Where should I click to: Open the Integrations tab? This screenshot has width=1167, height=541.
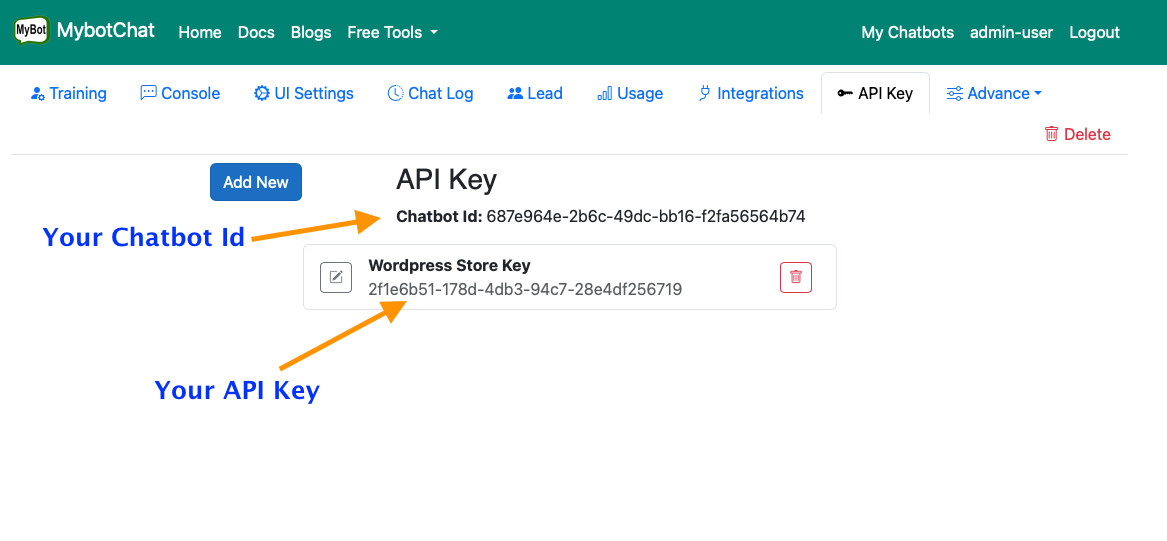tap(751, 94)
